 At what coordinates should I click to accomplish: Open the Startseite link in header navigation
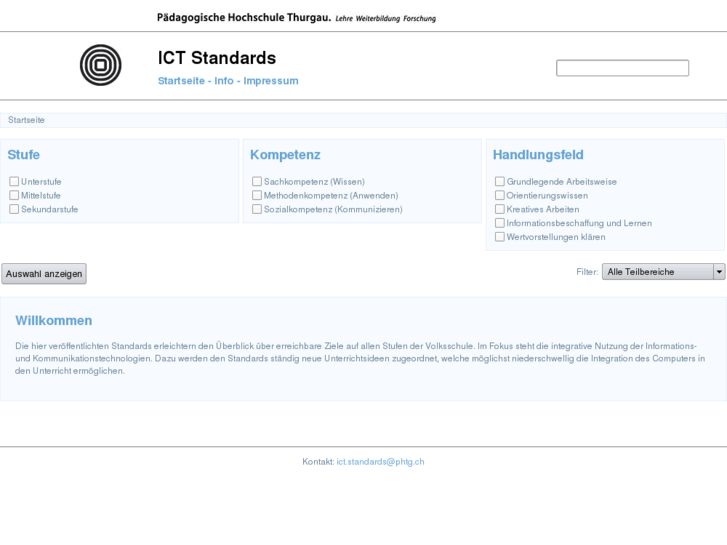181,81
